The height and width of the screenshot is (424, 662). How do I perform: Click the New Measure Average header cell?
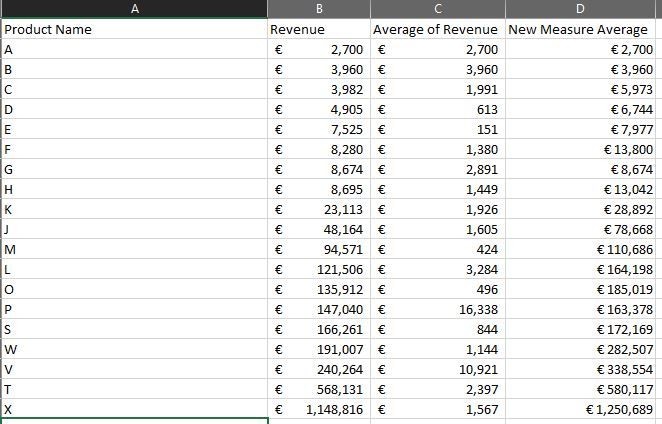pos(580,29)
